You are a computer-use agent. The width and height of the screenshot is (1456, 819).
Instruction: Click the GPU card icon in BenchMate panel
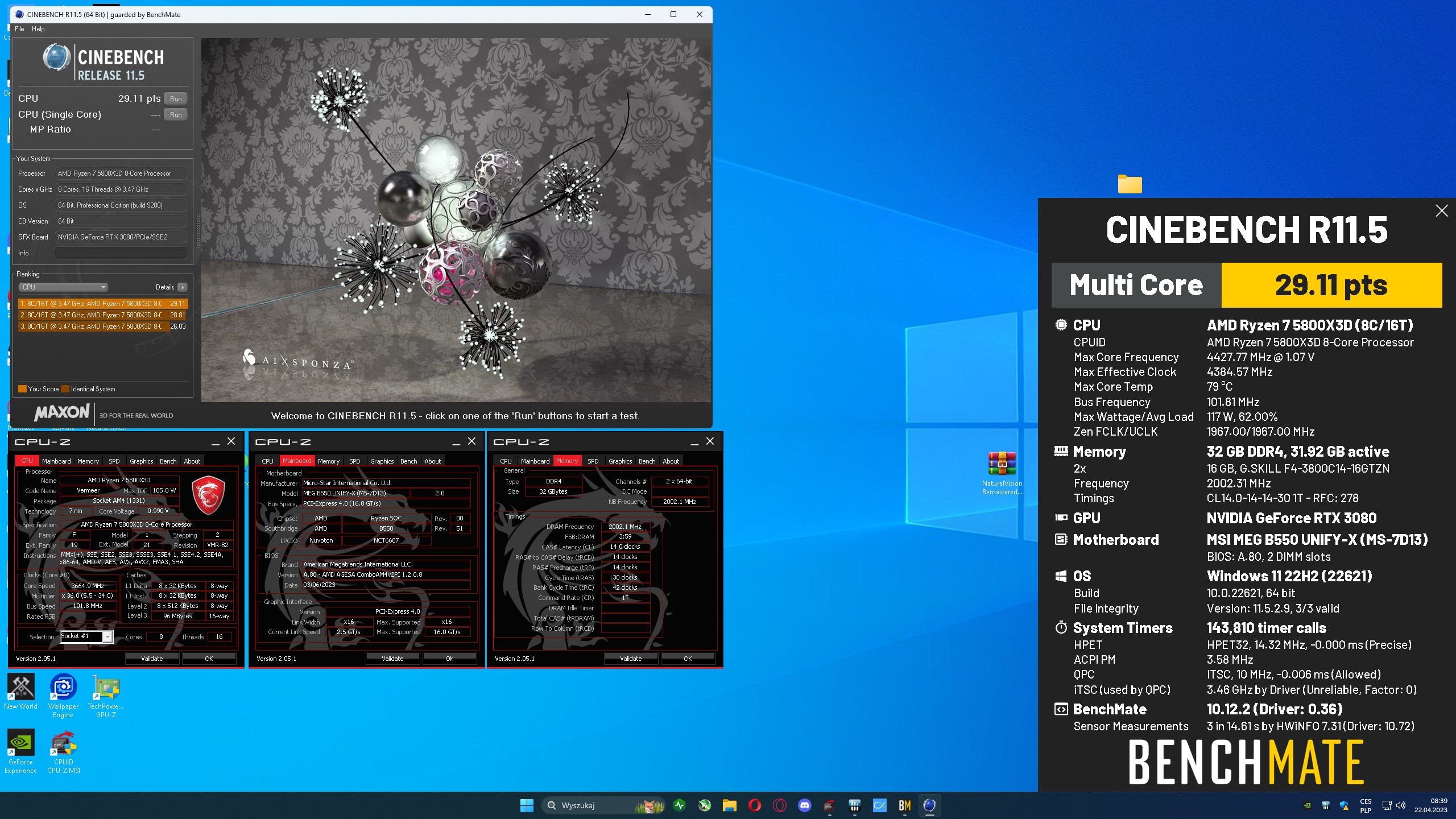click(1061, 518)
